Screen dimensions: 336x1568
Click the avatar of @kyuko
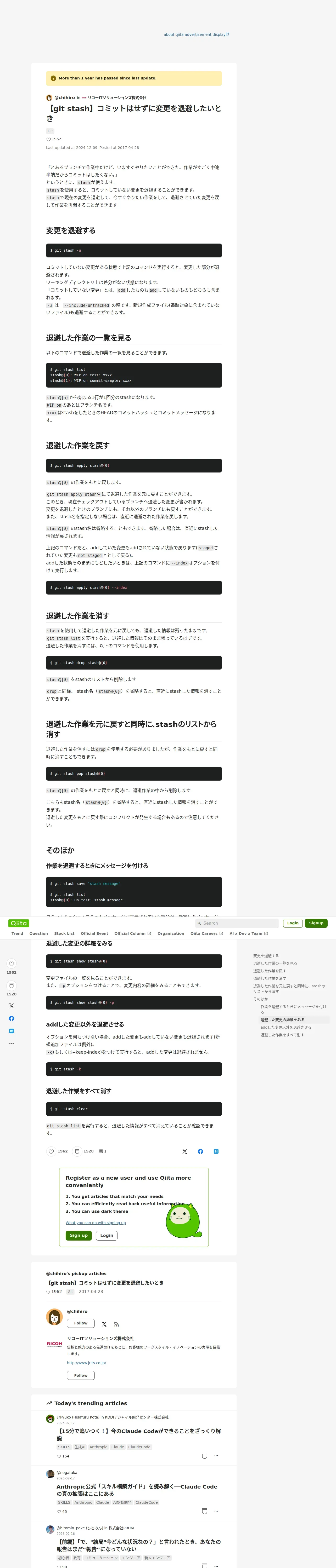coord(50,1419)
